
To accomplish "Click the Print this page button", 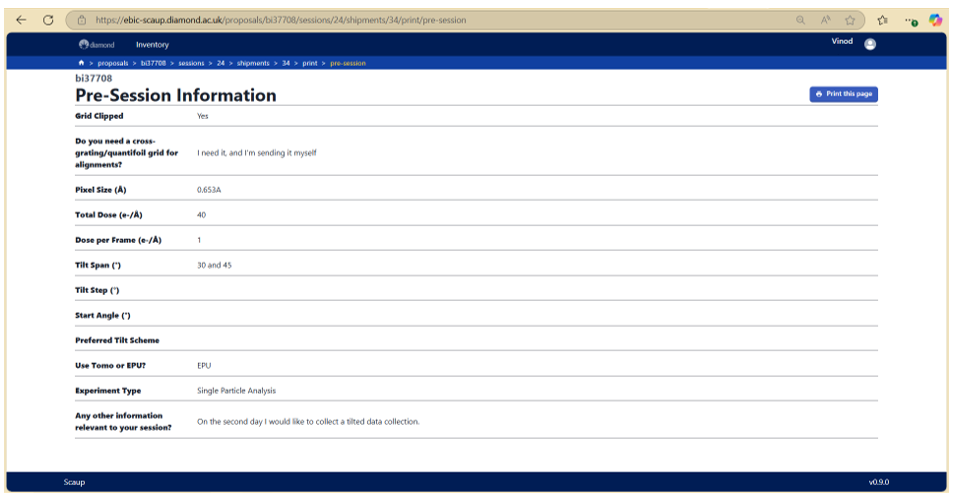I will [x=843, y=94].
